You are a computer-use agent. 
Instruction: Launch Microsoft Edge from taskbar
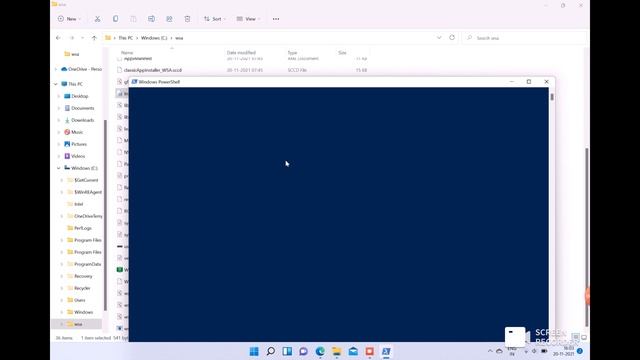tap(320, 351)
